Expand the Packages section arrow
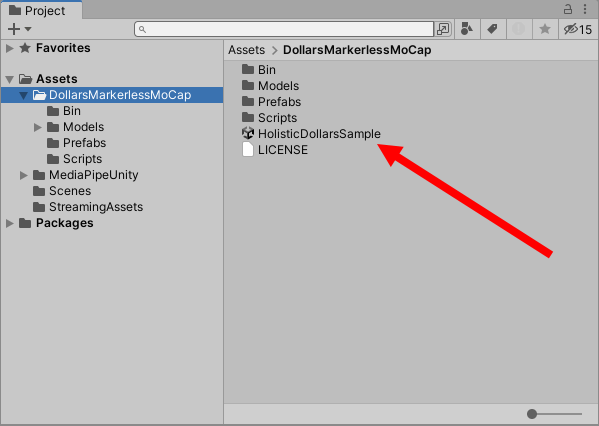The image size is (599, 426). [10, 224]
